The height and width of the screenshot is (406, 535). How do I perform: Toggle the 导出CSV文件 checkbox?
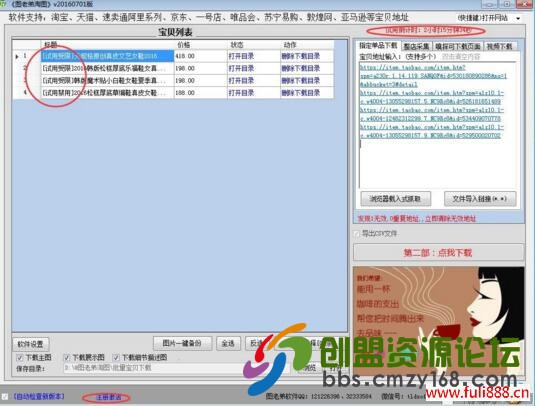click(x=357, y=234)
